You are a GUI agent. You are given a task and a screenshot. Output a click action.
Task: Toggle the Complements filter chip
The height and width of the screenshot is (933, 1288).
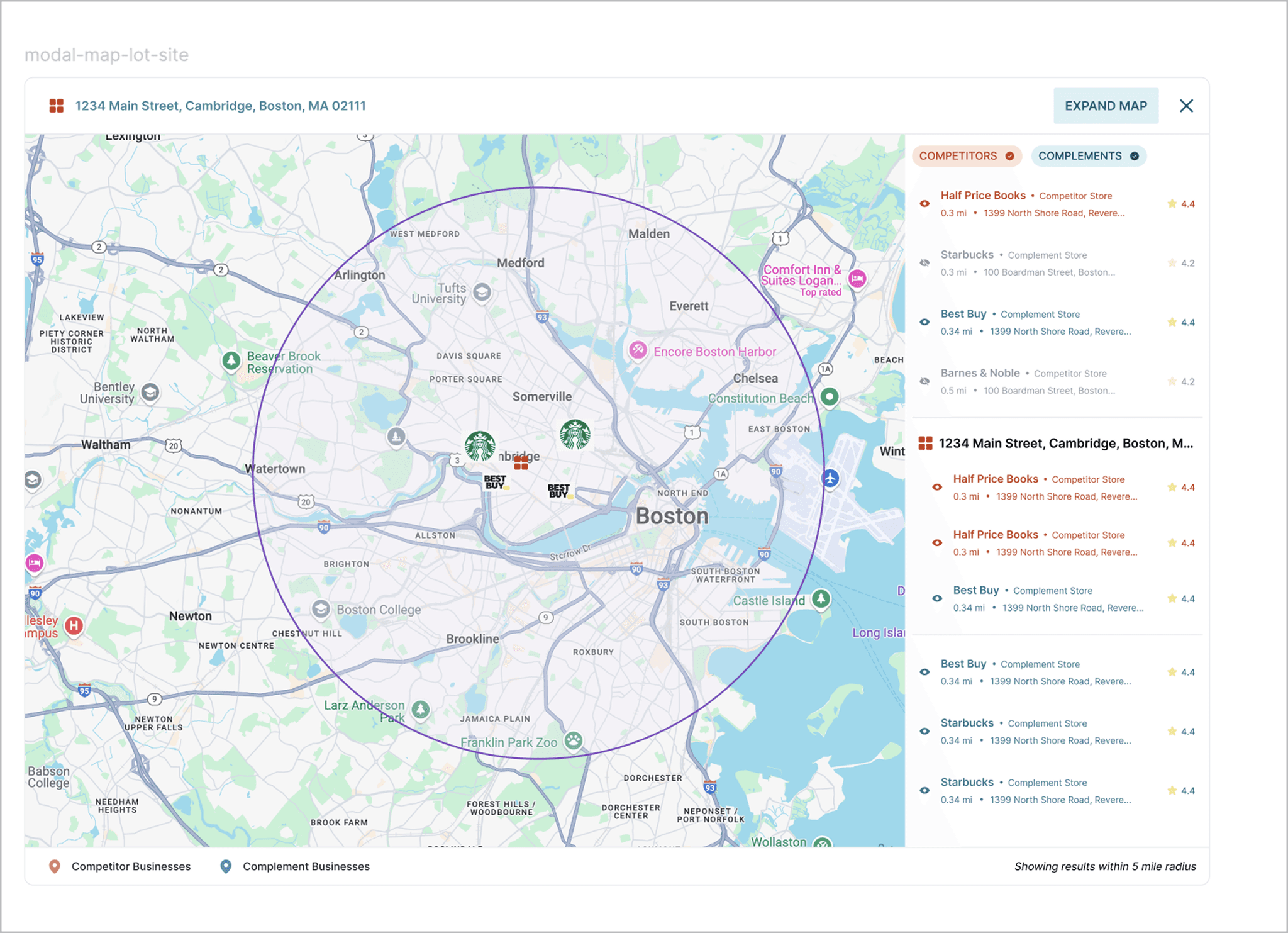pos(1089,156)
